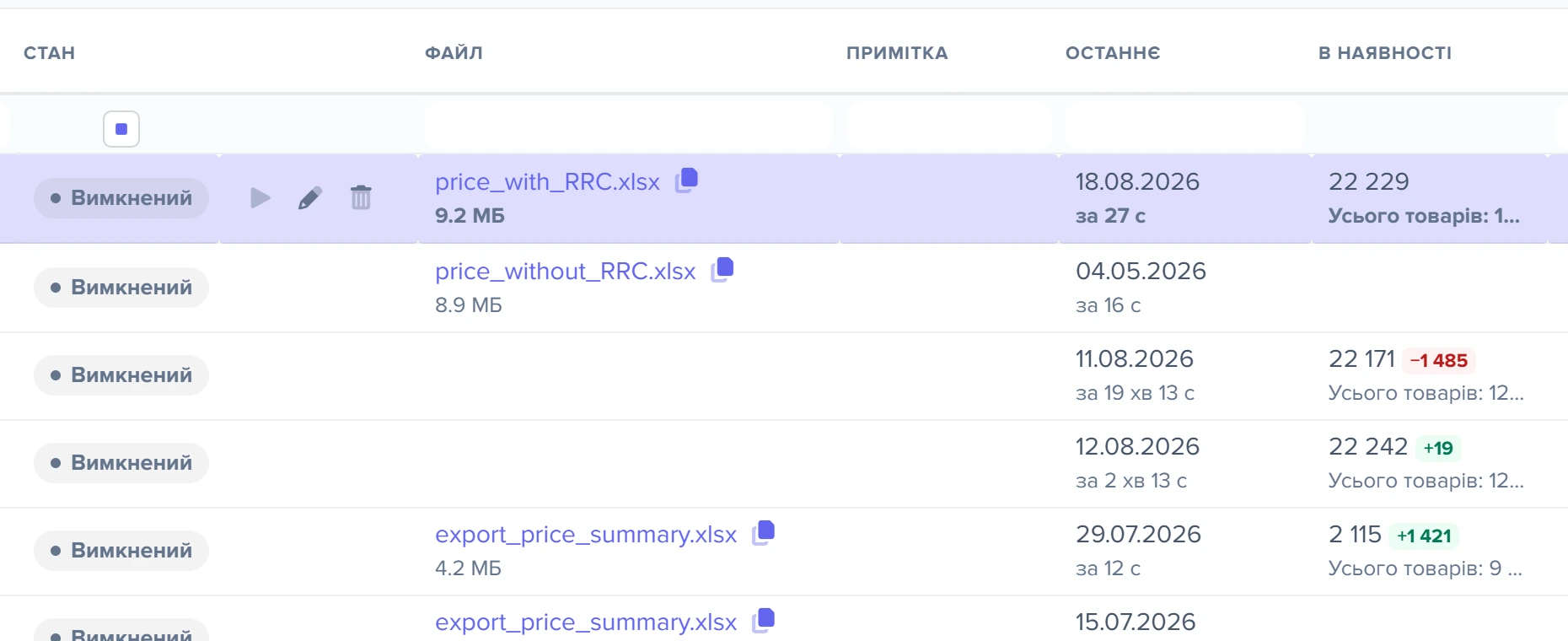1568x641 pixels.
Task: Click the play icon in highlighted row
Action: pyautogui.click(x=260, y=198)
